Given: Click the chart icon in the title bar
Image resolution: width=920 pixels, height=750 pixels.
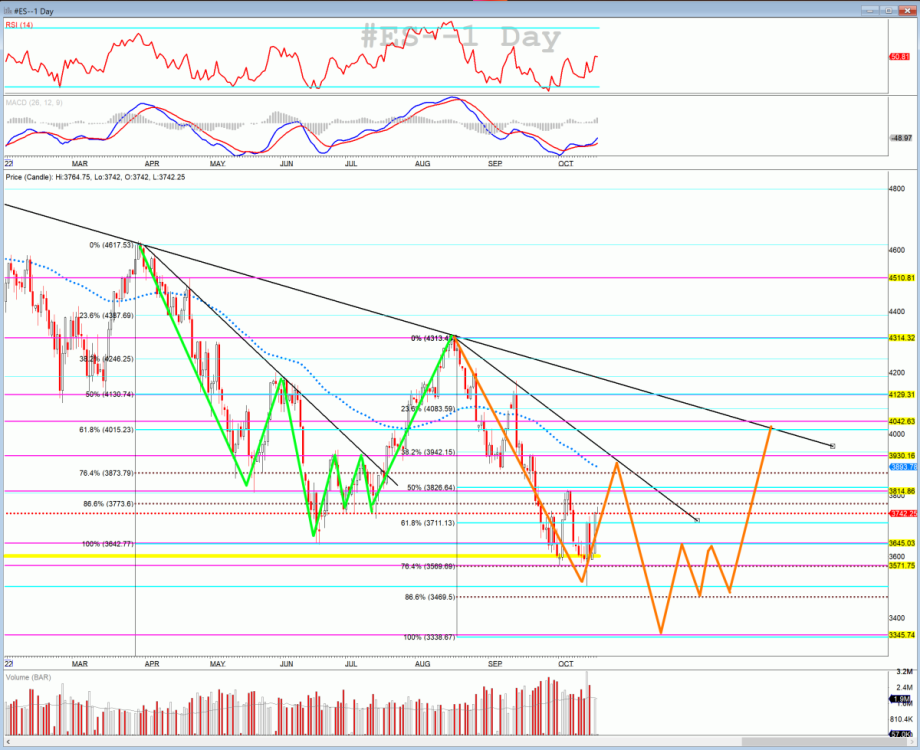Looking at the screenshot, I should [8, 9].
